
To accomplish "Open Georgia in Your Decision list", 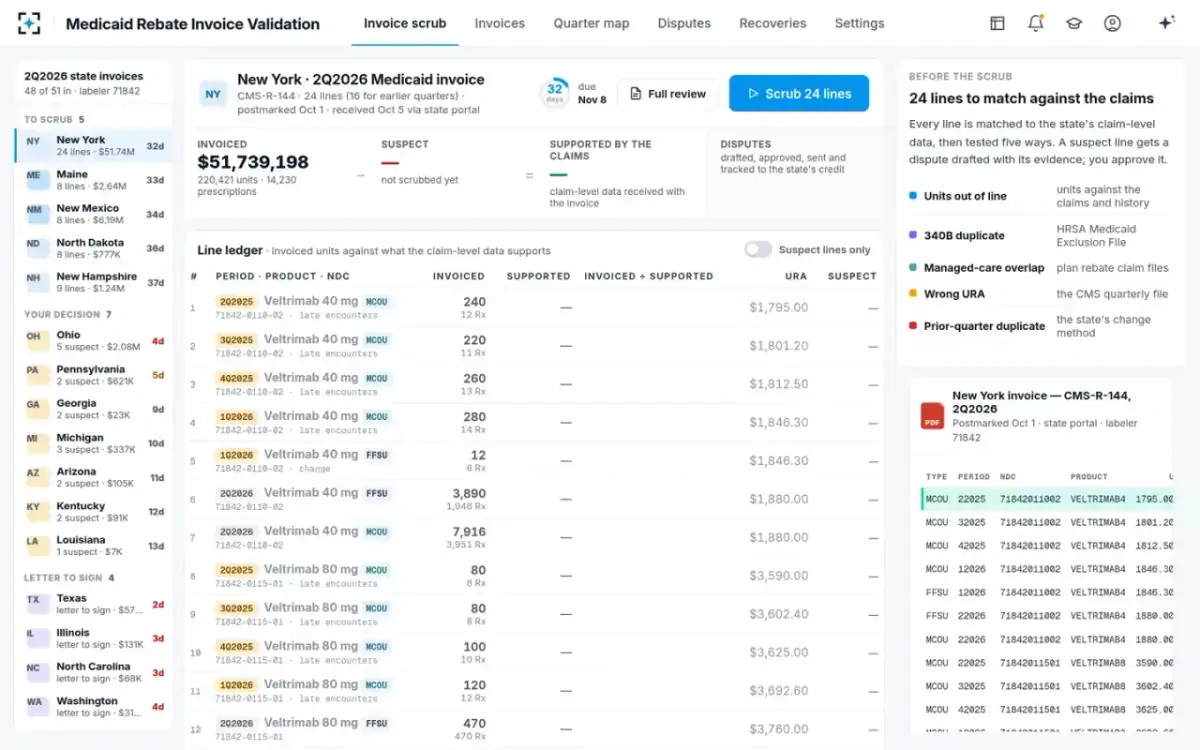I will pos(93,409).
